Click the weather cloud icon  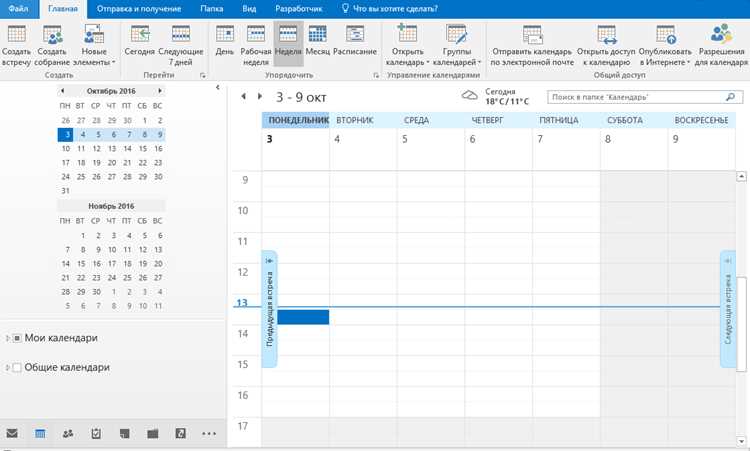469,96
